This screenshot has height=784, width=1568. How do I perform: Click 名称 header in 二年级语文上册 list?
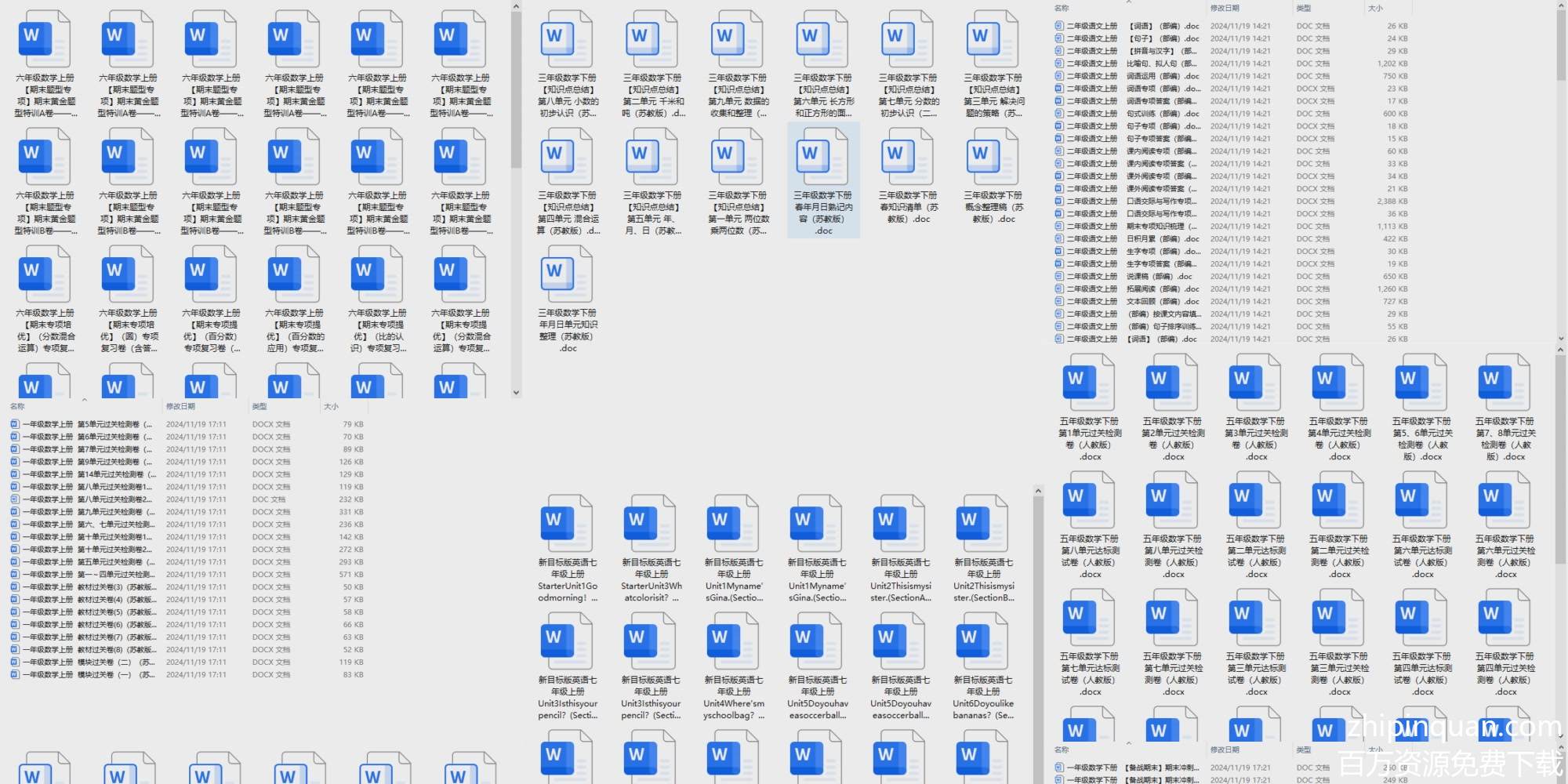coord(1062,8)
